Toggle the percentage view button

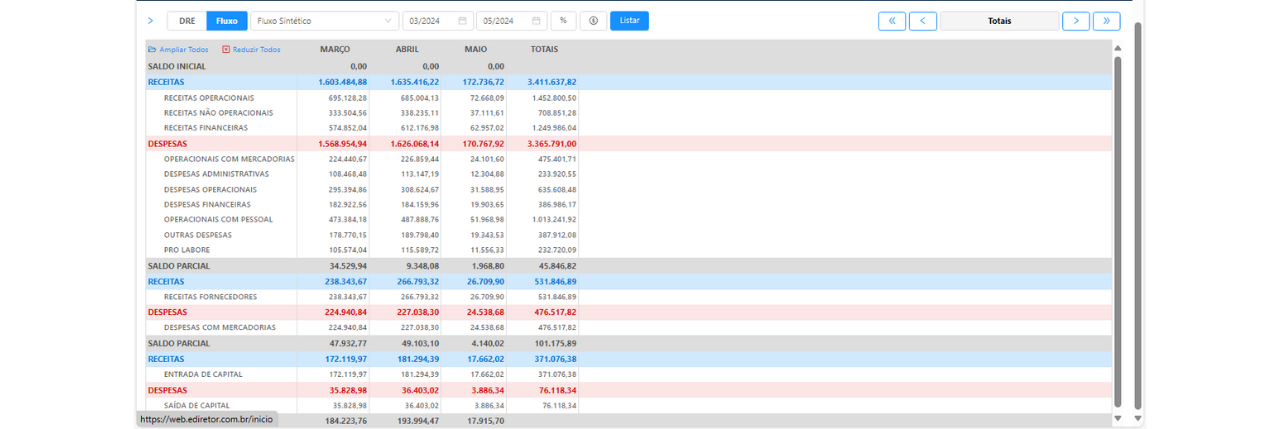coord(563,20)
